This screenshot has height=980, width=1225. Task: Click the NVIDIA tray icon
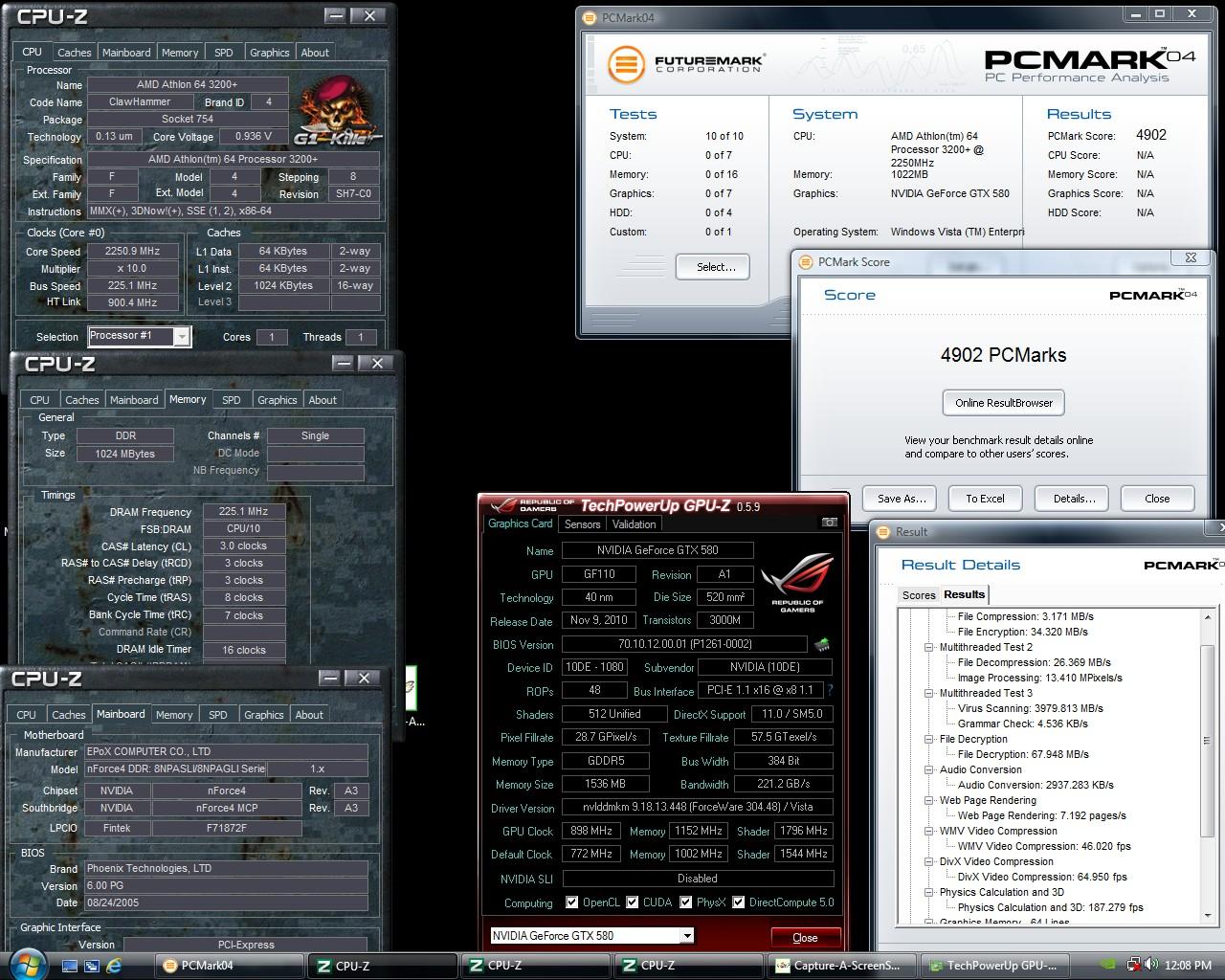point(1108,966)
